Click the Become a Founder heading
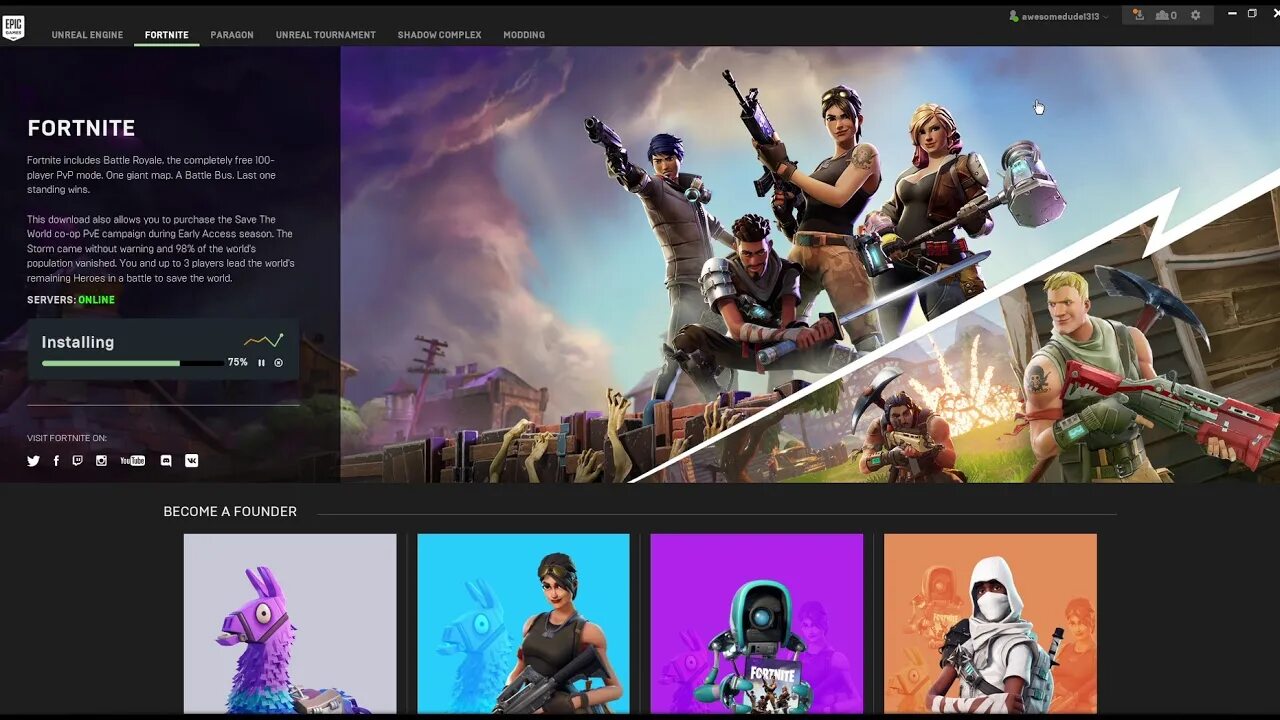The height and width of the screenshot is (720, 1280). [x=230, y=511]
